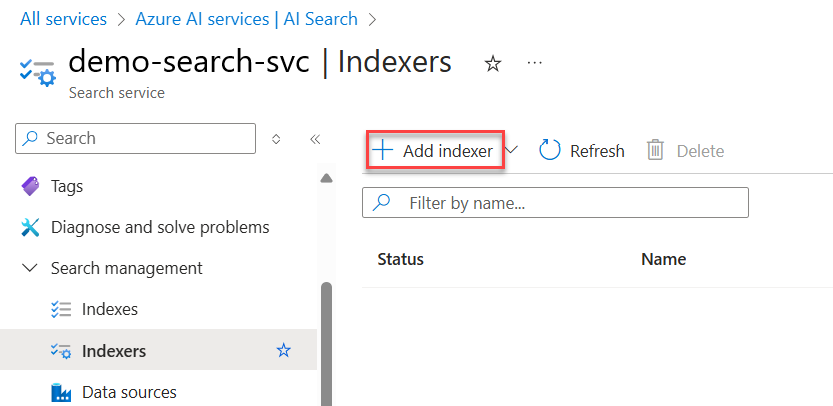Click the Refresh circular arrow icon
The width and height of the screenshot is (833, 406).
pos(550,150)
